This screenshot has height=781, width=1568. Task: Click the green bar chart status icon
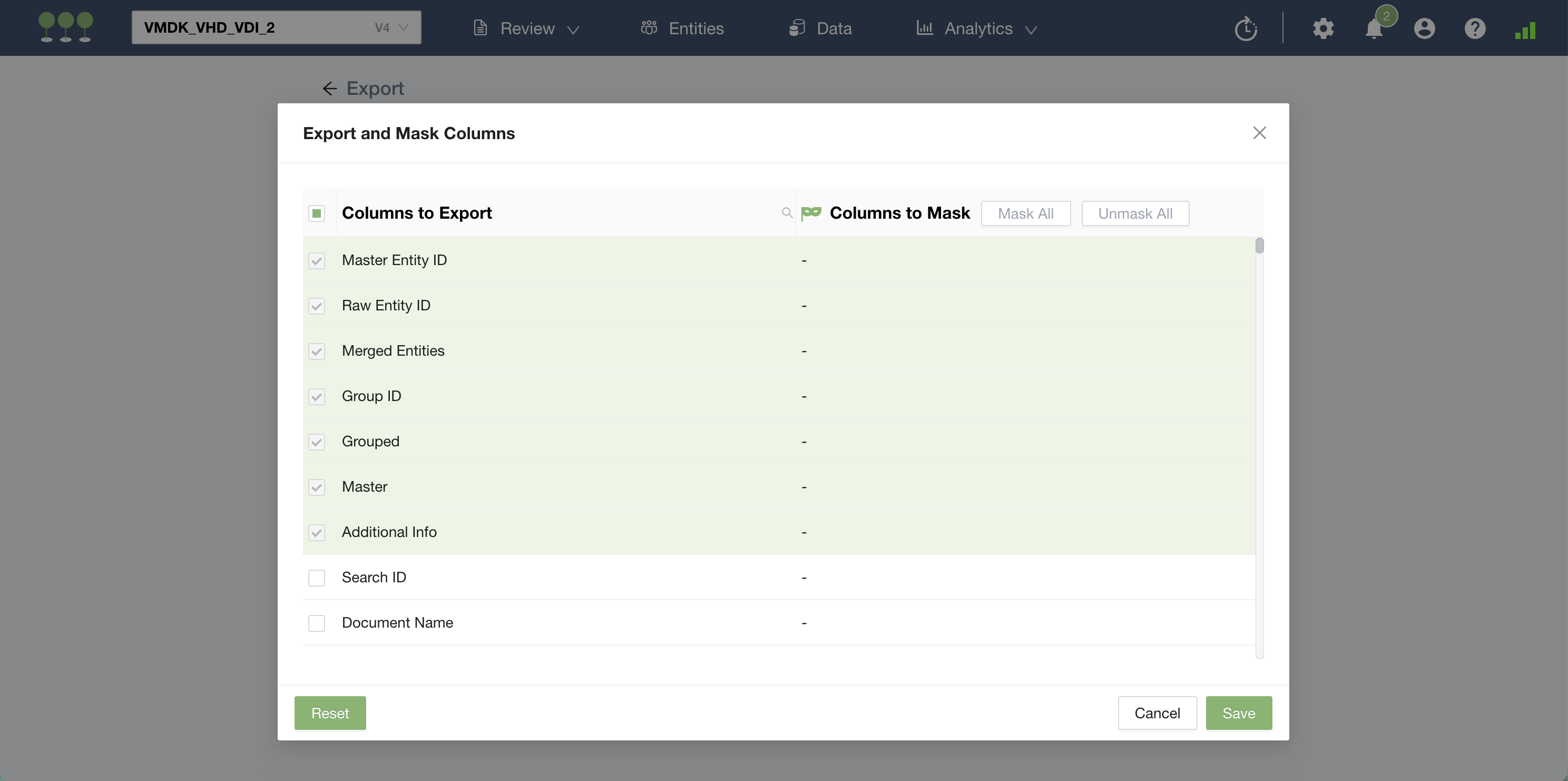(x=1525, y=30)
